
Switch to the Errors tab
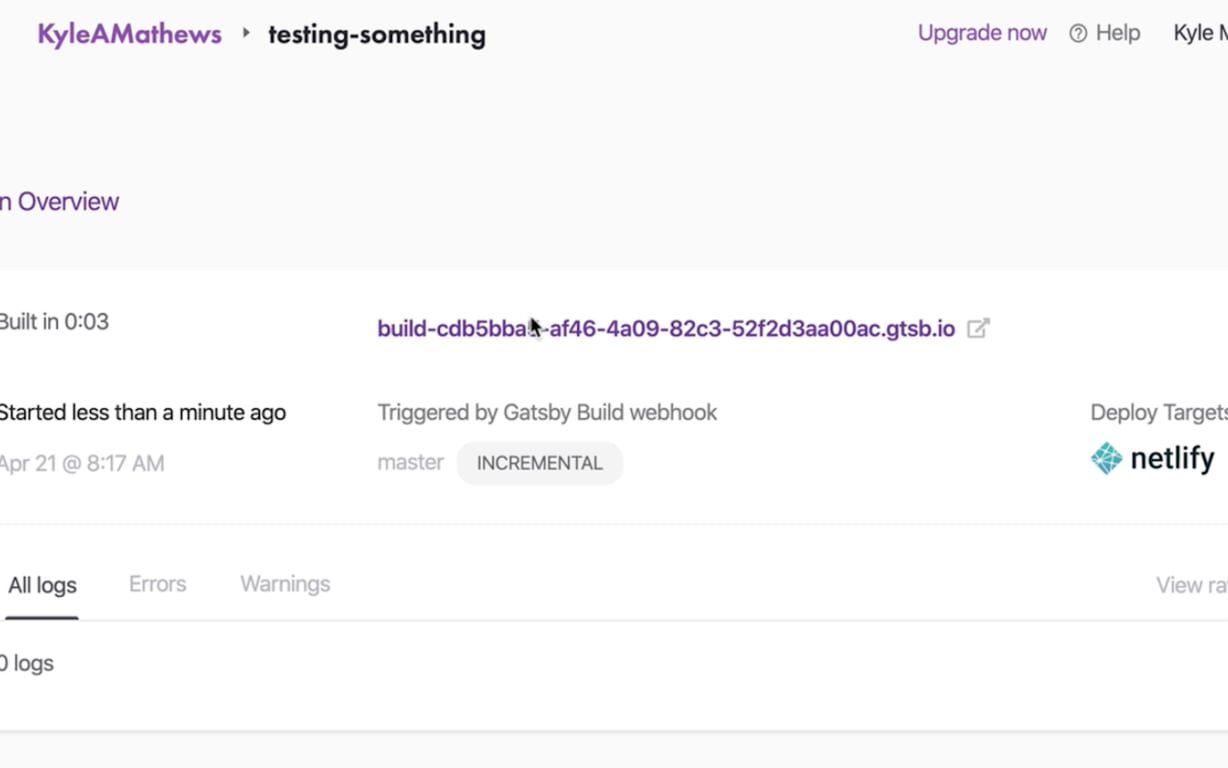pos(157,584)
